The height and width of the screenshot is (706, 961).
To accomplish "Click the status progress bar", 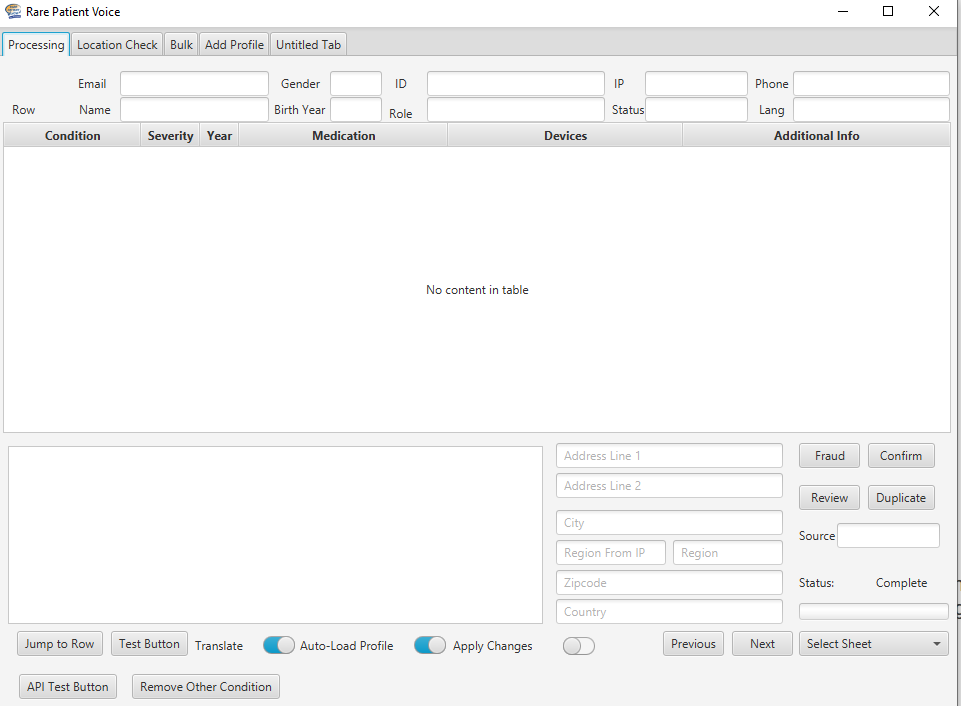I will (873, 611).
